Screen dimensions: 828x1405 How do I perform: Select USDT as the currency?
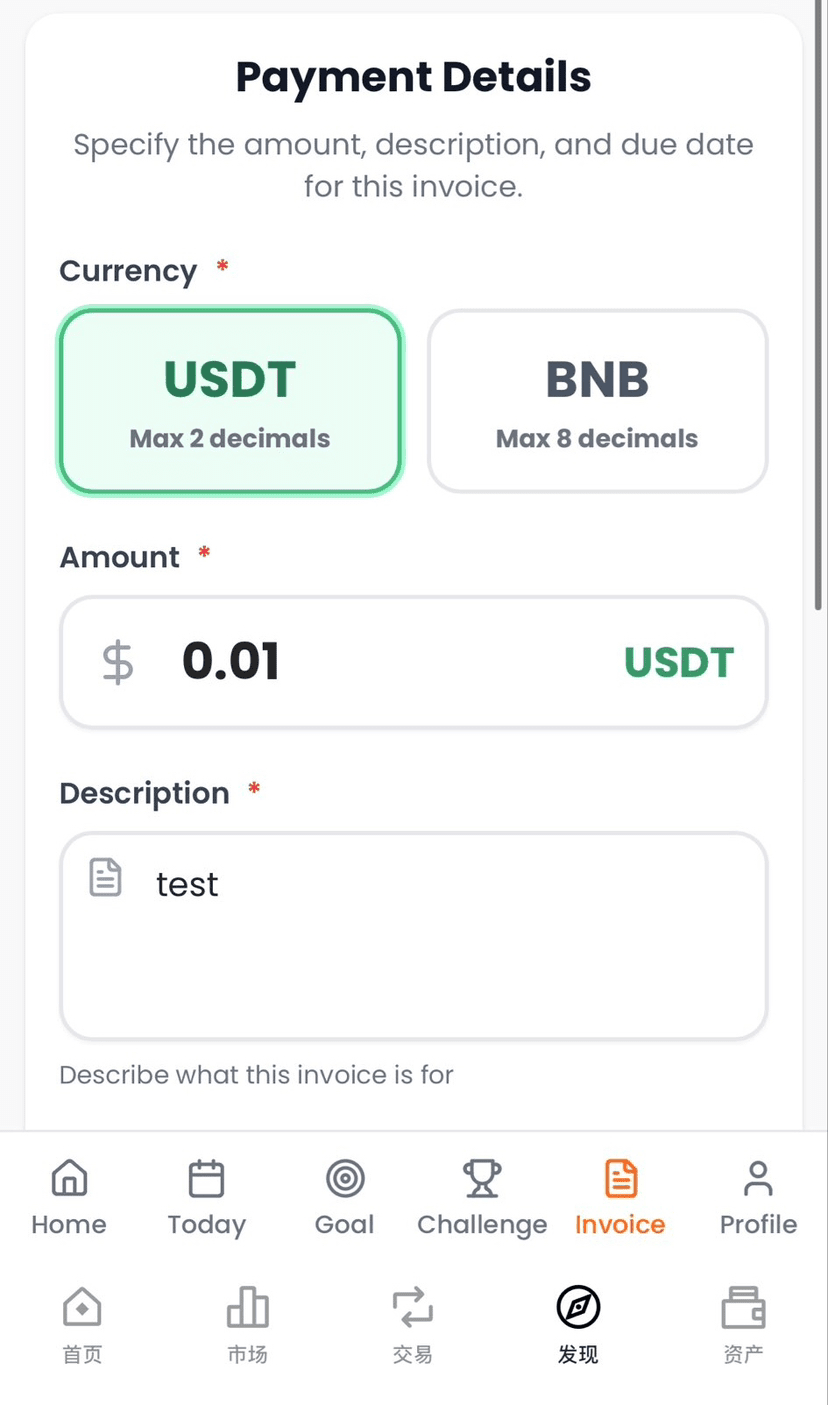[230, 401]
